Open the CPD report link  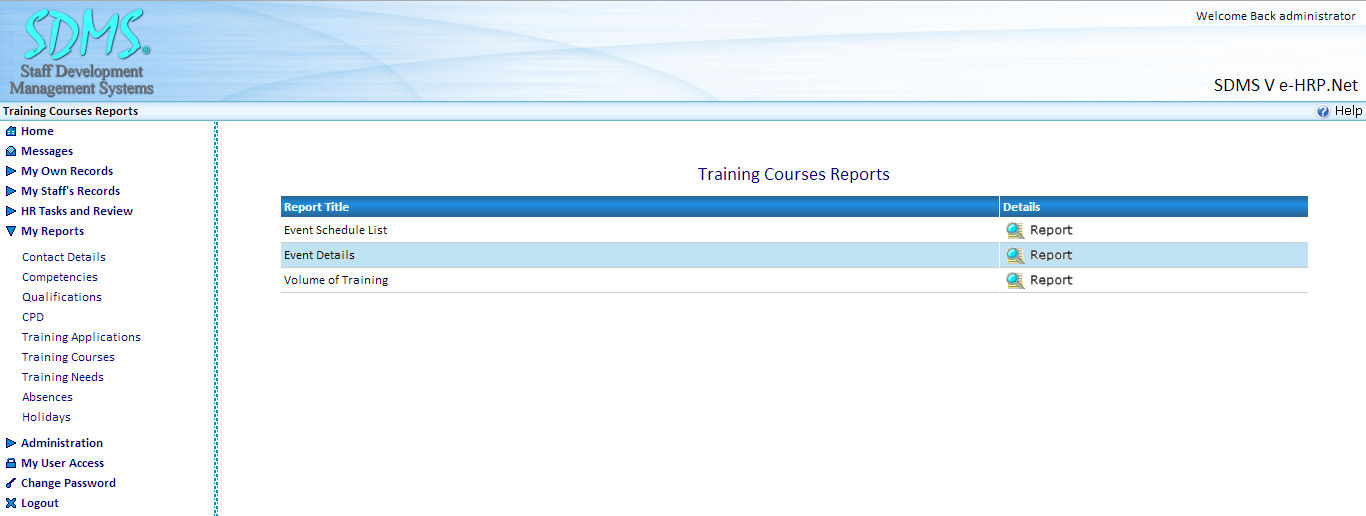click(x=33, y=317)
